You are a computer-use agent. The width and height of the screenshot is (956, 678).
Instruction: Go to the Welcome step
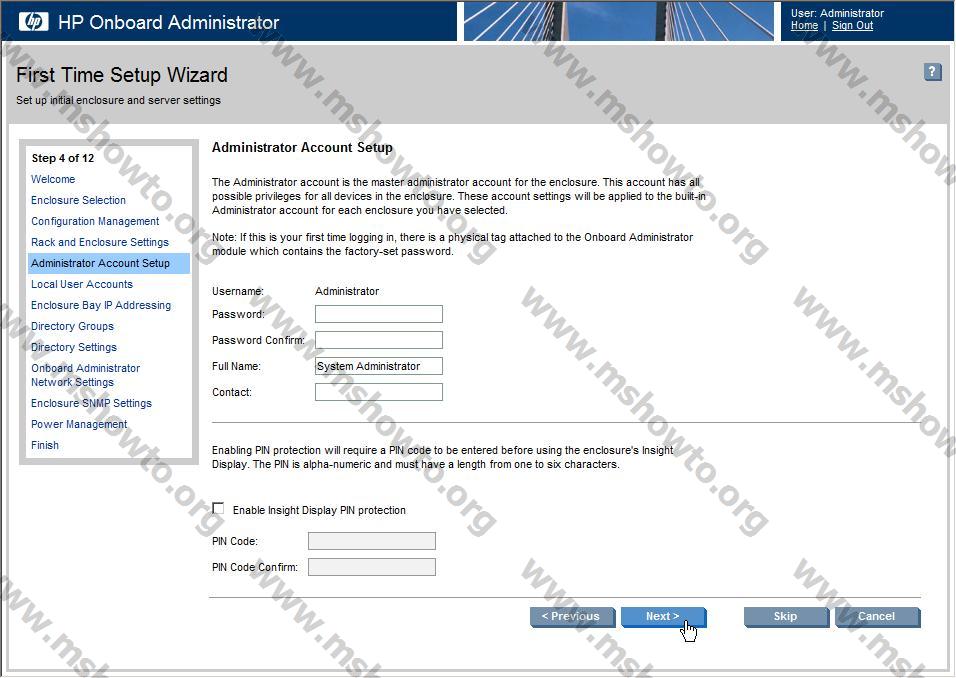(x=53, y=179)
